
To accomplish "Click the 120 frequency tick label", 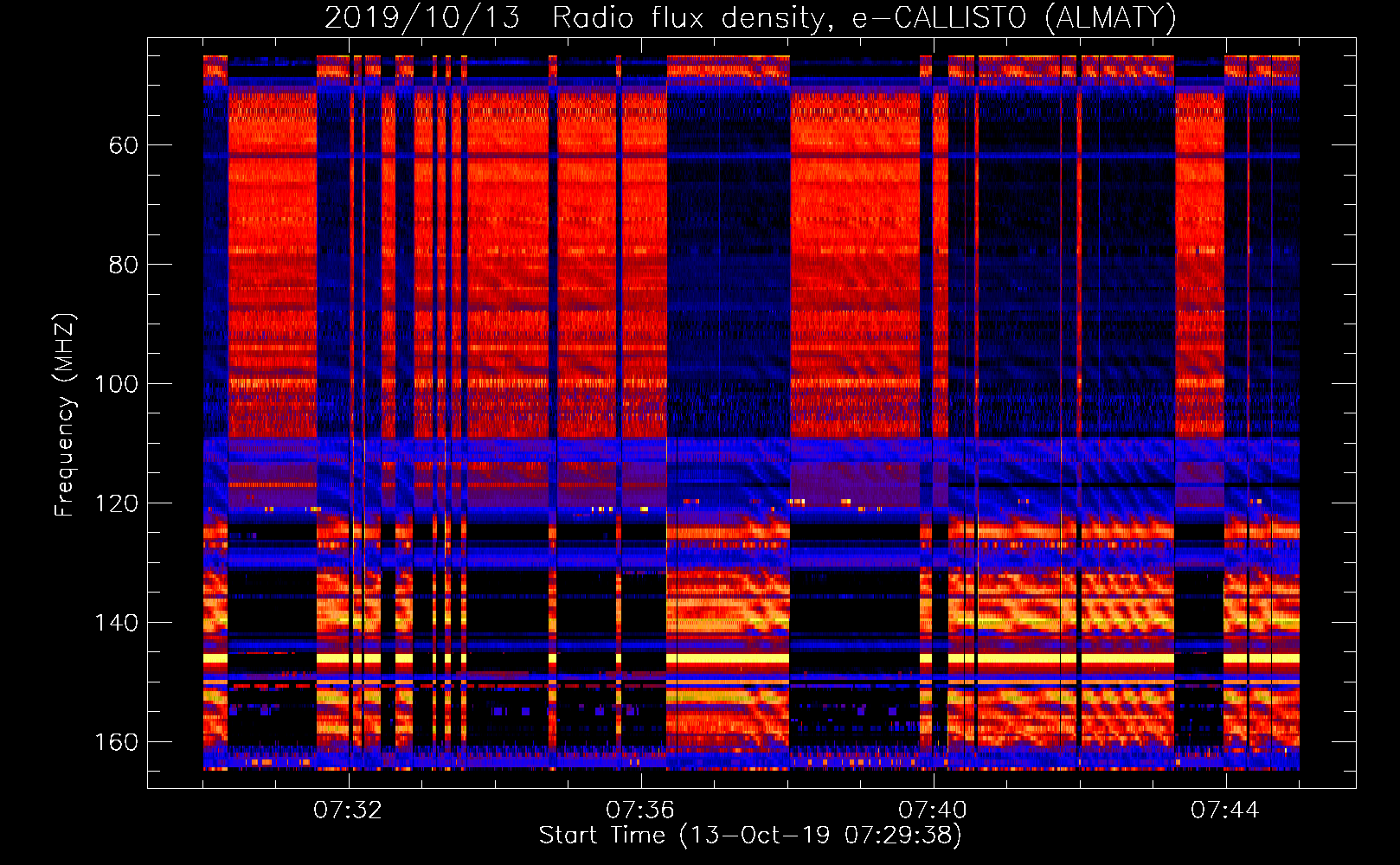I will pos(117,503).
